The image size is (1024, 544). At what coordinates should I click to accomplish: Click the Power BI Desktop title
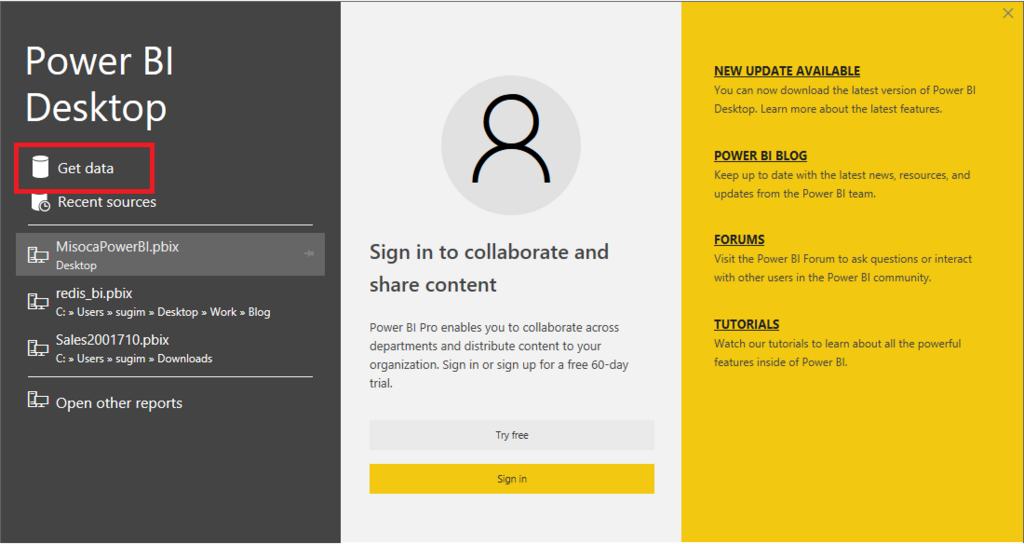click(x=100, y=84)
